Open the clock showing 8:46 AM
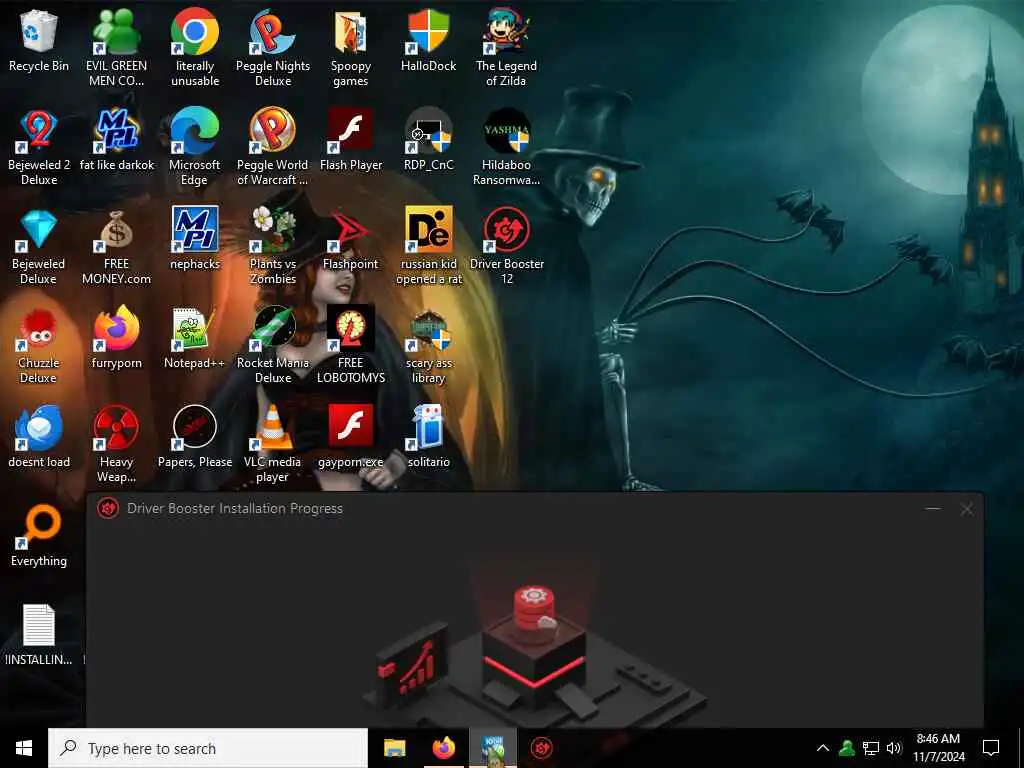This screenshot has height=768, width=1024. (938, 748)
